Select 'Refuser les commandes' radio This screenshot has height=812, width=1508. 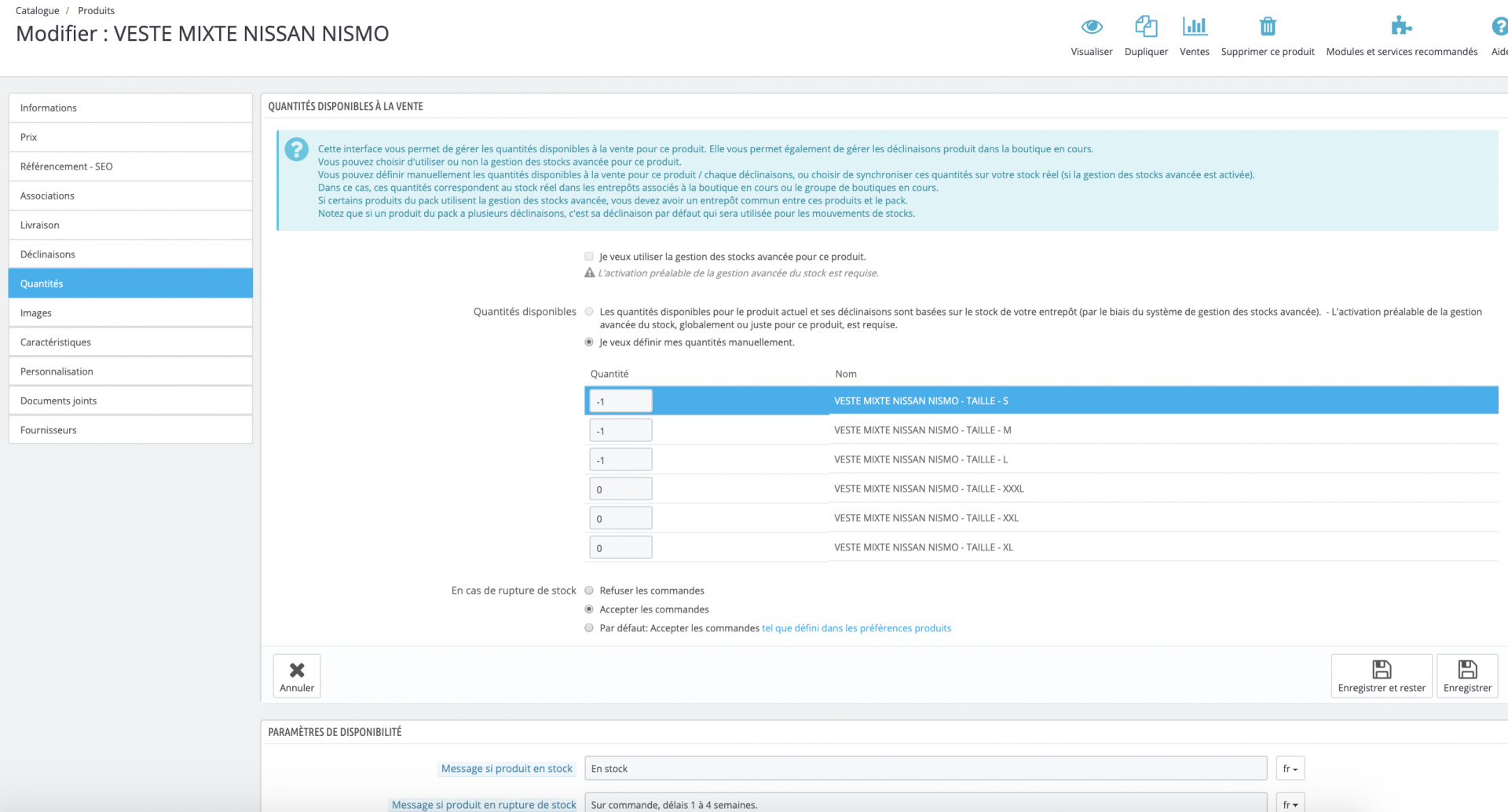(589, 591)
